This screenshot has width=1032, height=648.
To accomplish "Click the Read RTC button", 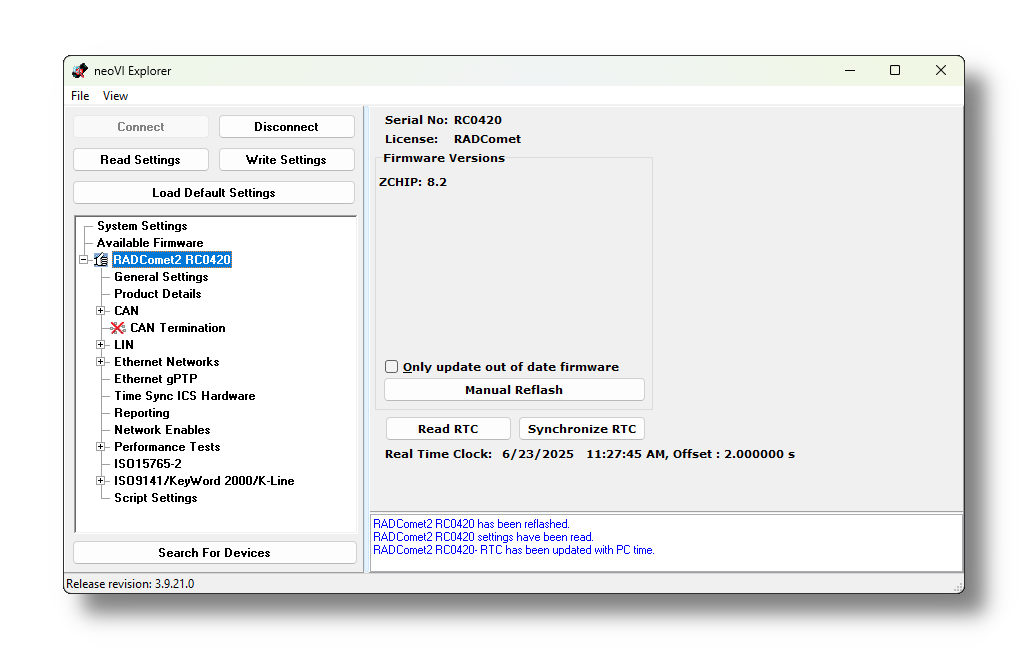I will click(x=448, y=429).
